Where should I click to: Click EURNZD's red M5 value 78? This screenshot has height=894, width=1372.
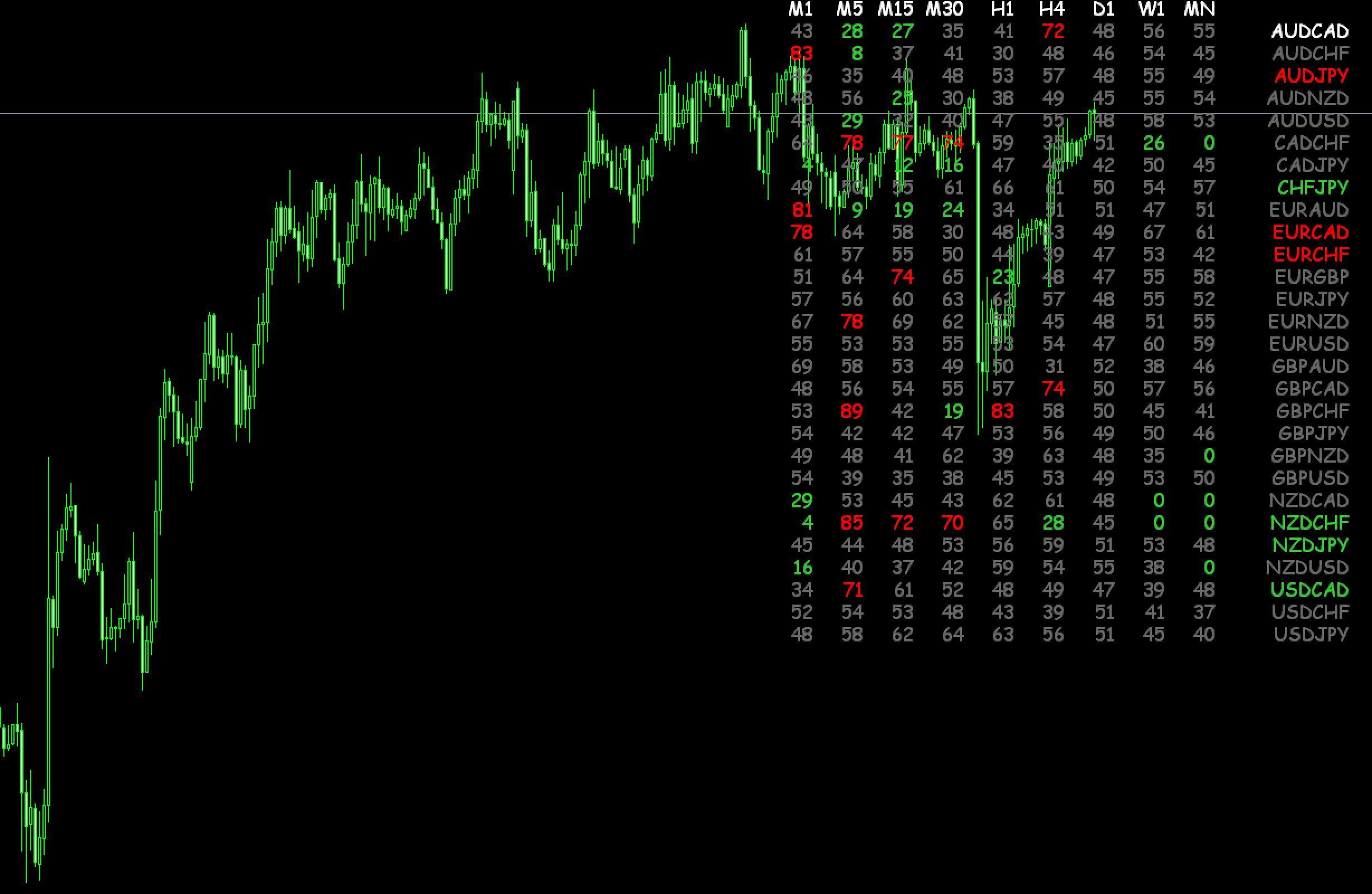click(x=851, y=322)
